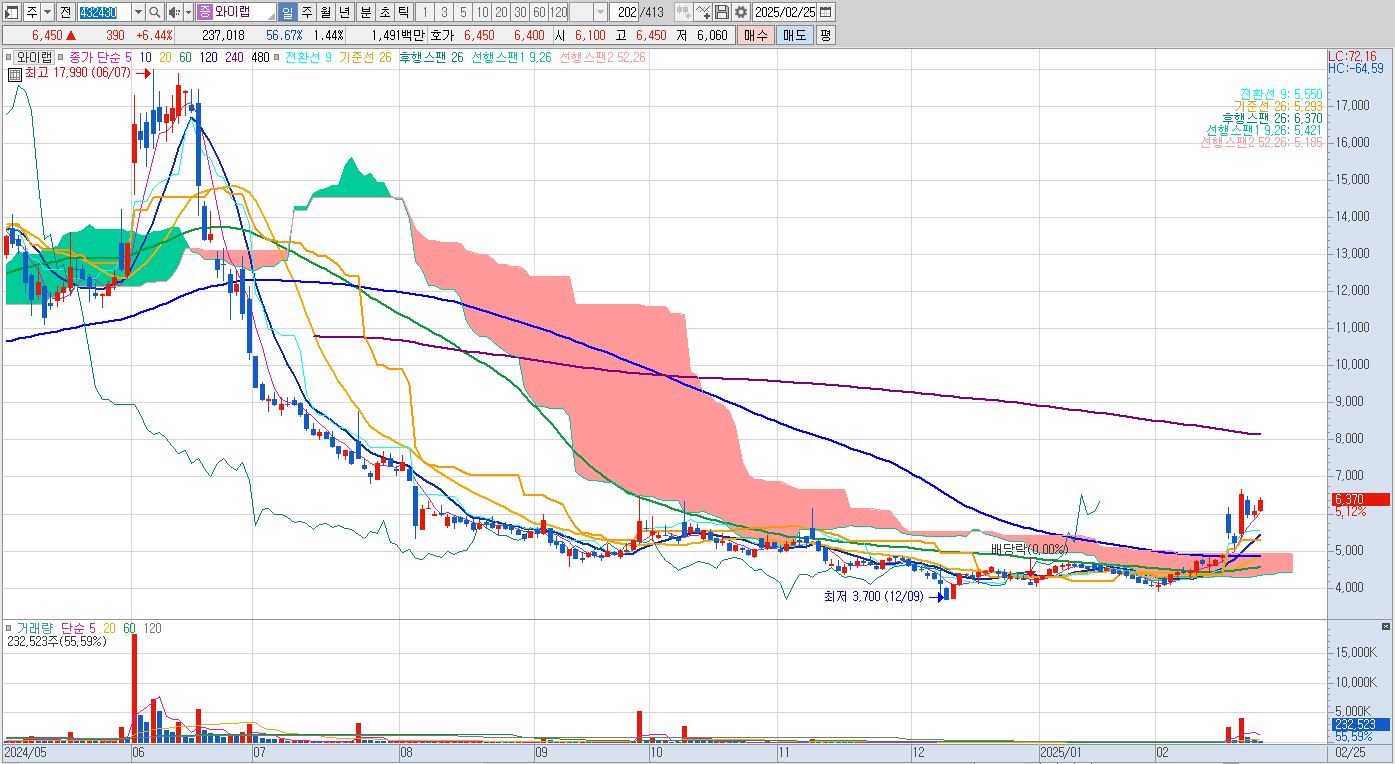The height and width of the screenshot is (764, 1395).
Task: Click the 후행스팬 26 legend label
Action: point(431,57)
